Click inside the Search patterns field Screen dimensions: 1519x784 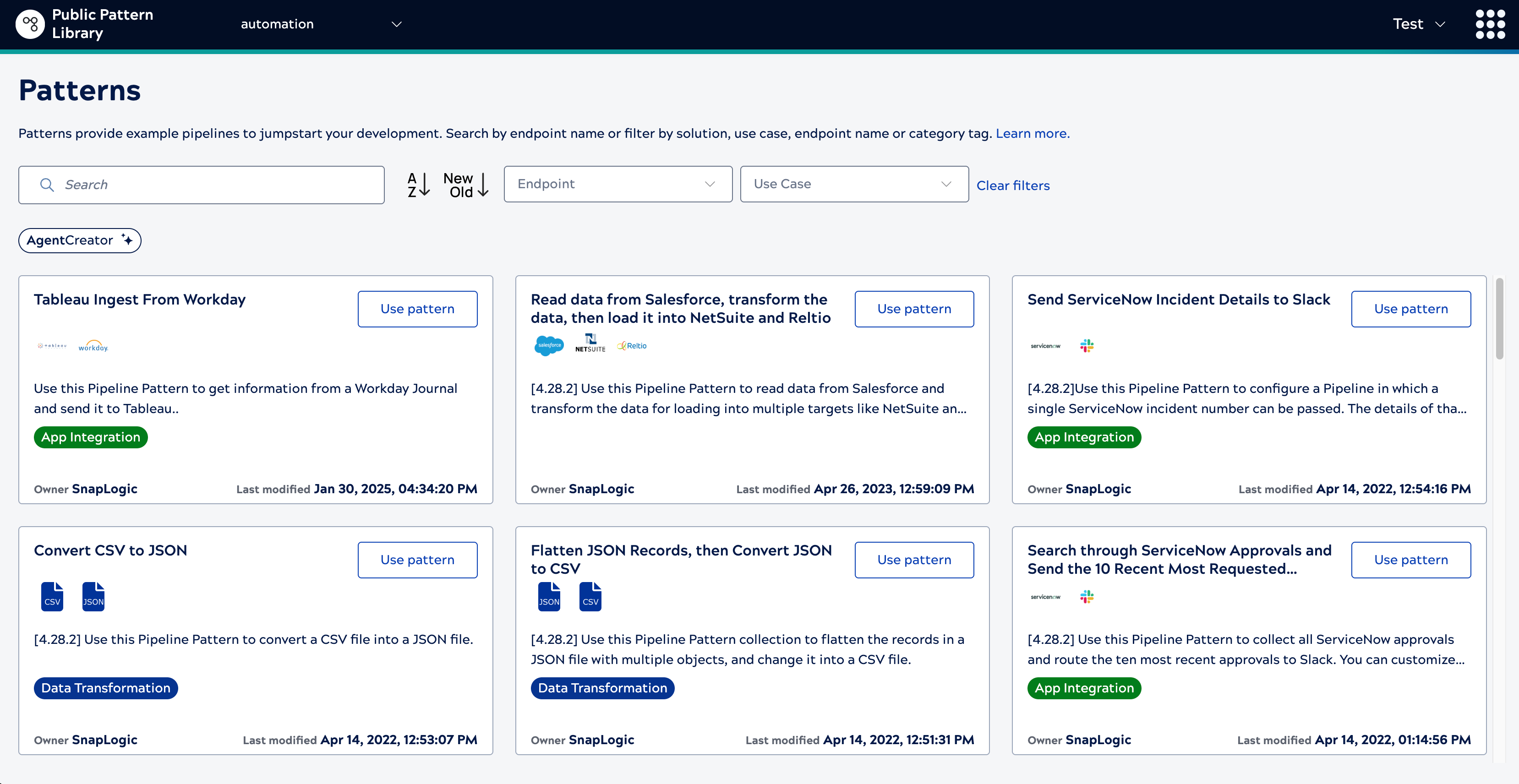click(x=201, y=185)
